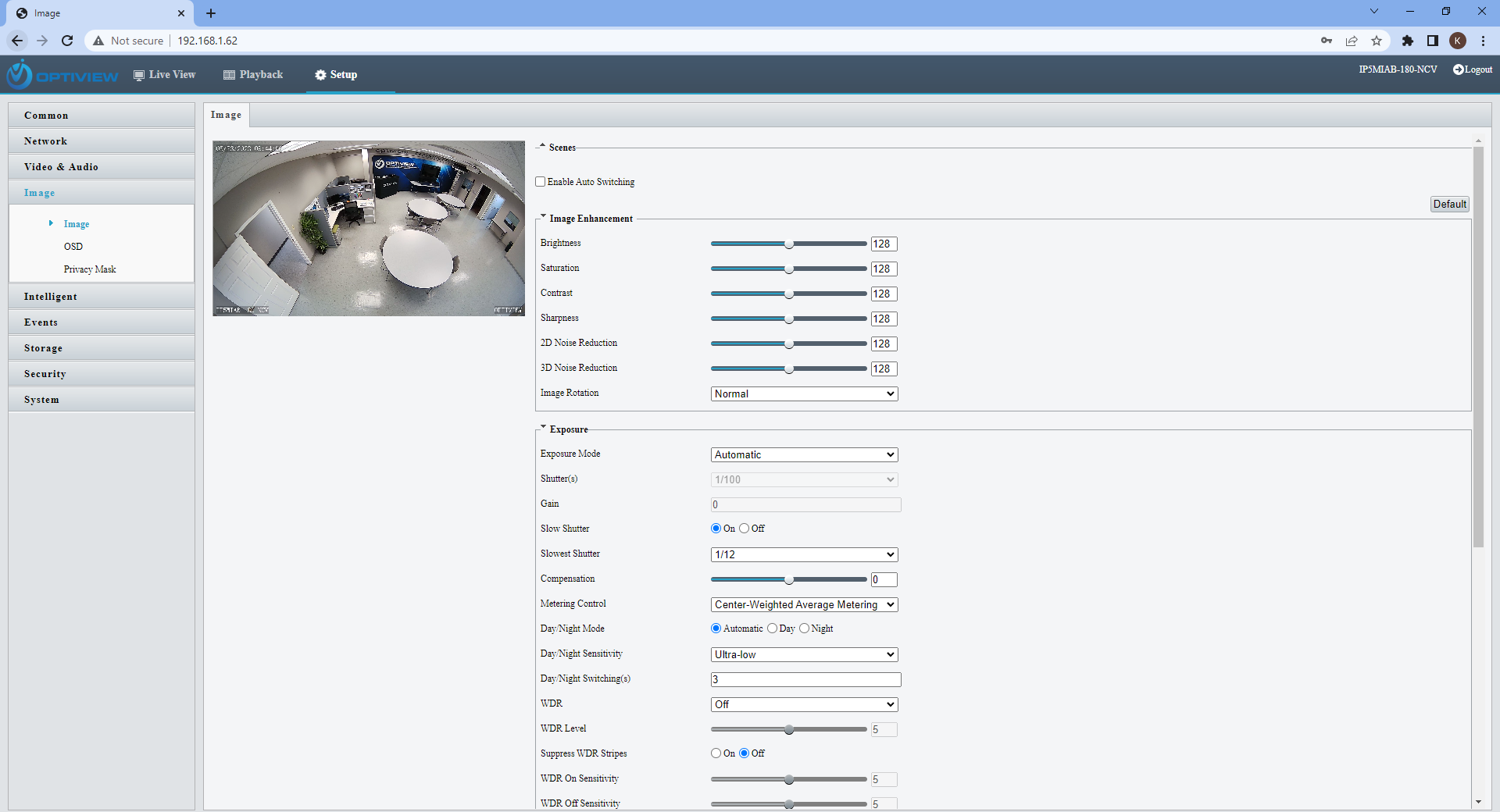The image size is (1500, 812).
Task: Click the Day/Night Switching input field
Action: click(805, 680)
